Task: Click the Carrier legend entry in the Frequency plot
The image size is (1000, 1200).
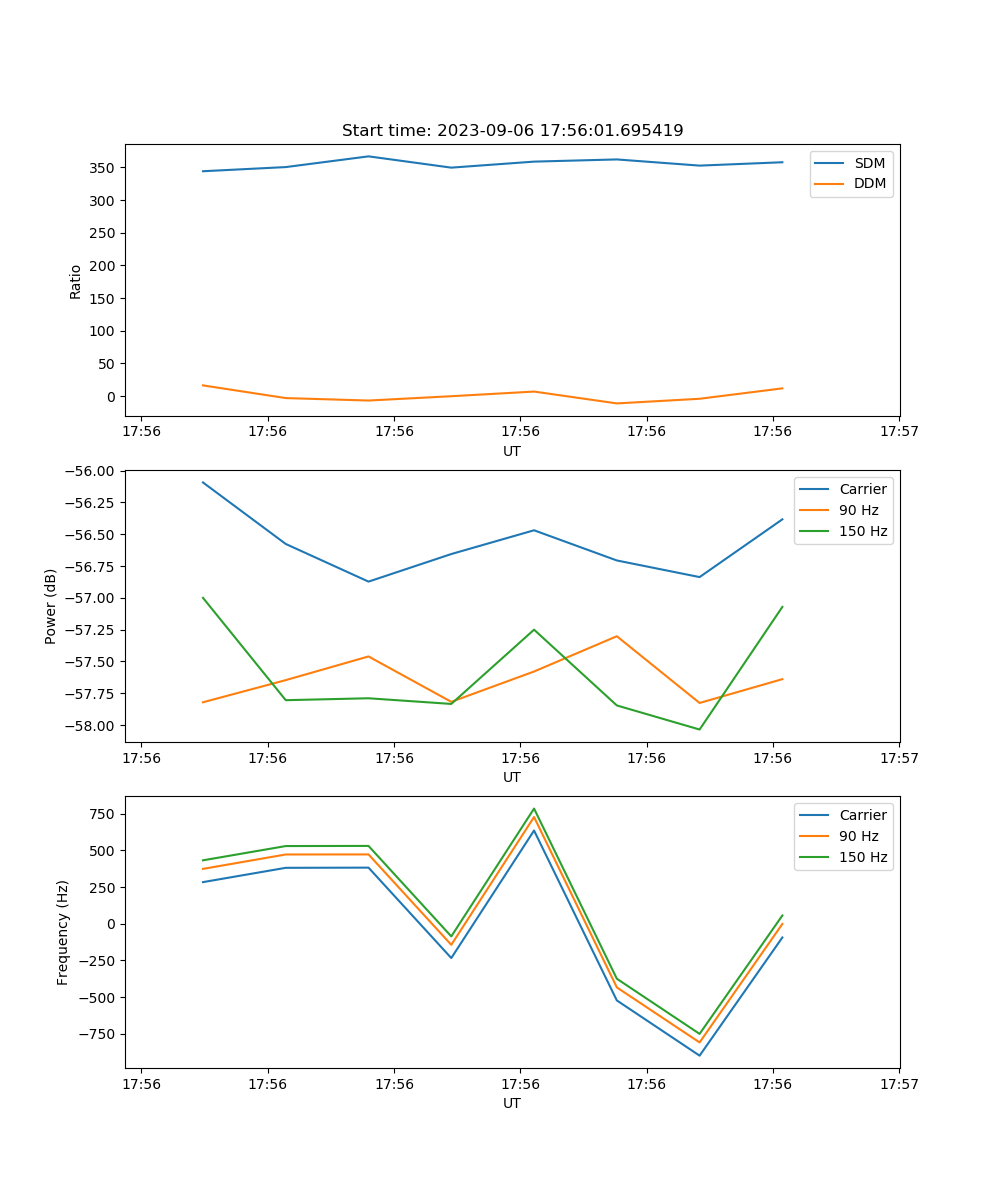Action: pos(862,815)
